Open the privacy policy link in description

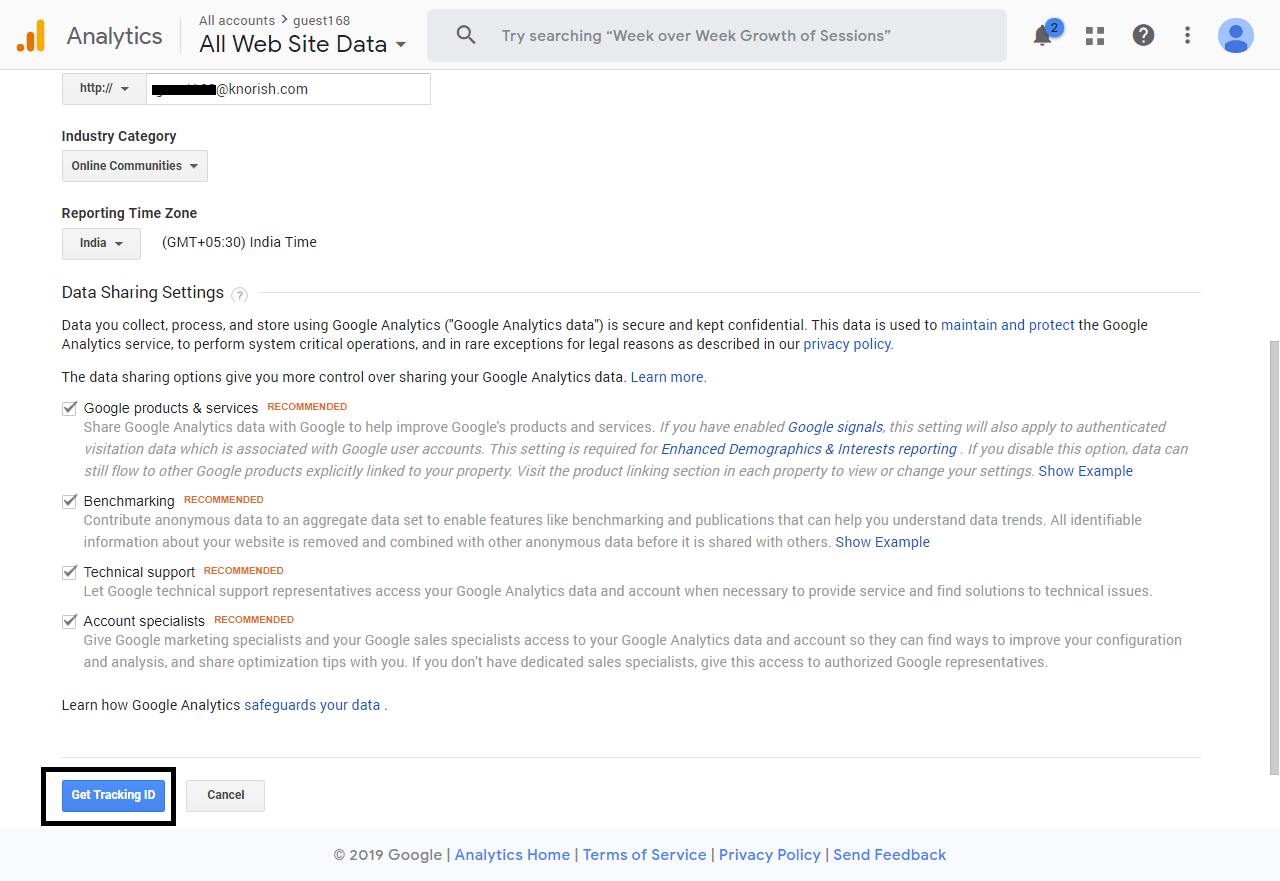pyautogui.click(x=848, y=344)
